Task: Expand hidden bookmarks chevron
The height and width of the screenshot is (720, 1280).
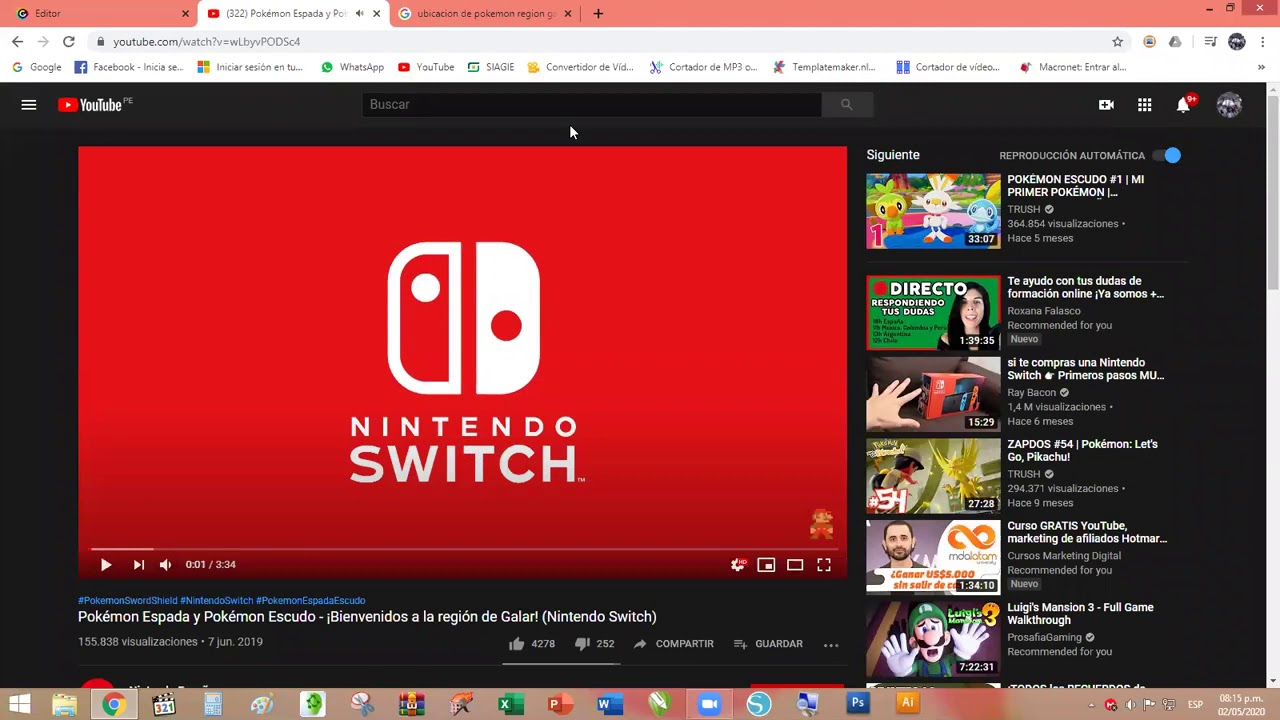Action: 1261,67
